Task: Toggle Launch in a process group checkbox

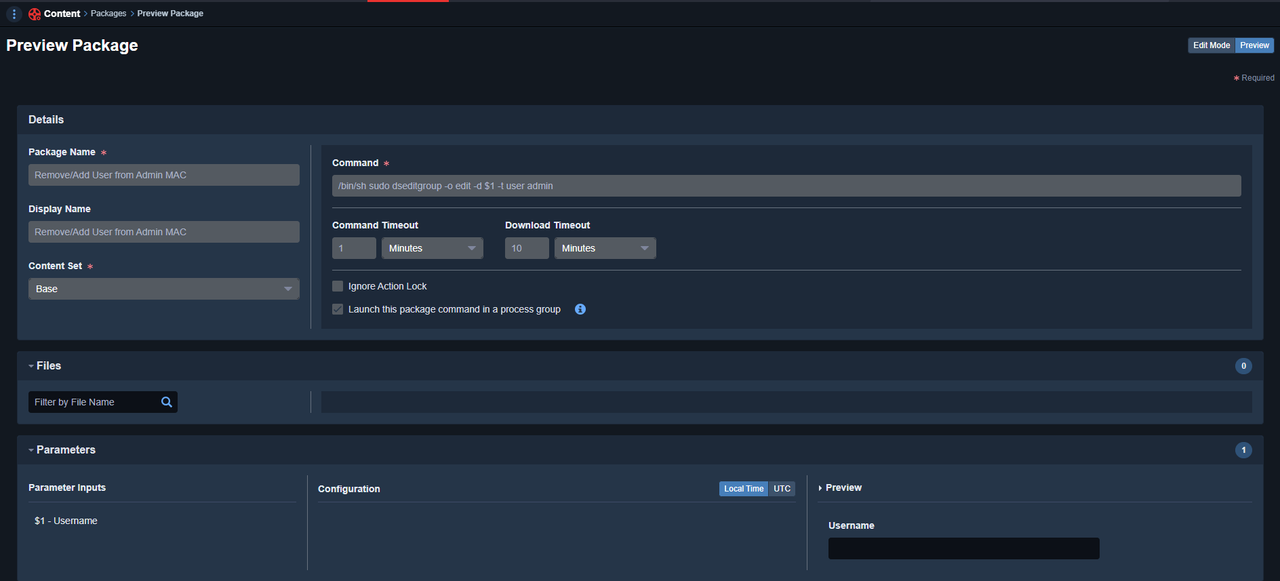Action: 338,309
